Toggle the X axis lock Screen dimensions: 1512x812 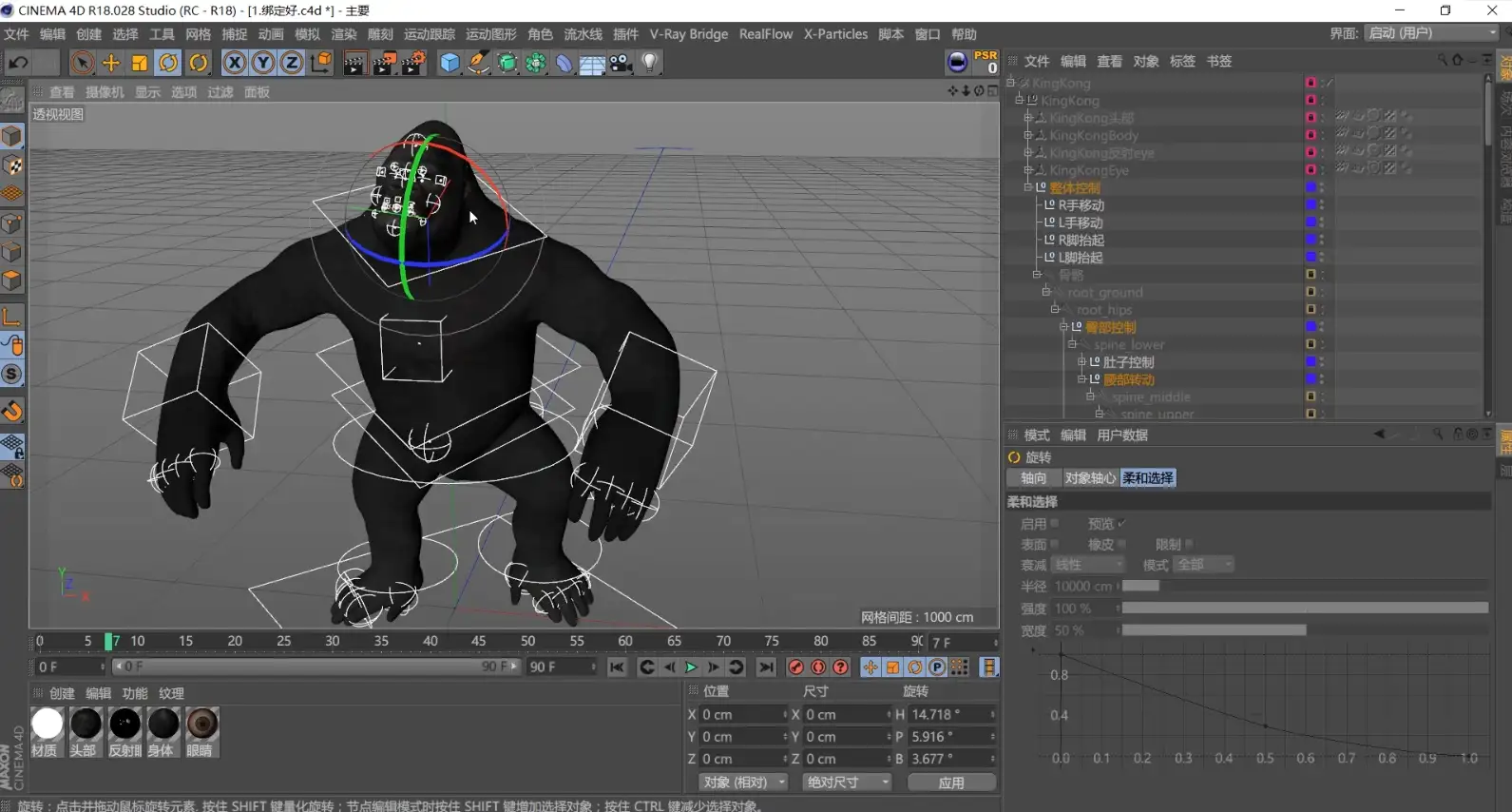234,63
